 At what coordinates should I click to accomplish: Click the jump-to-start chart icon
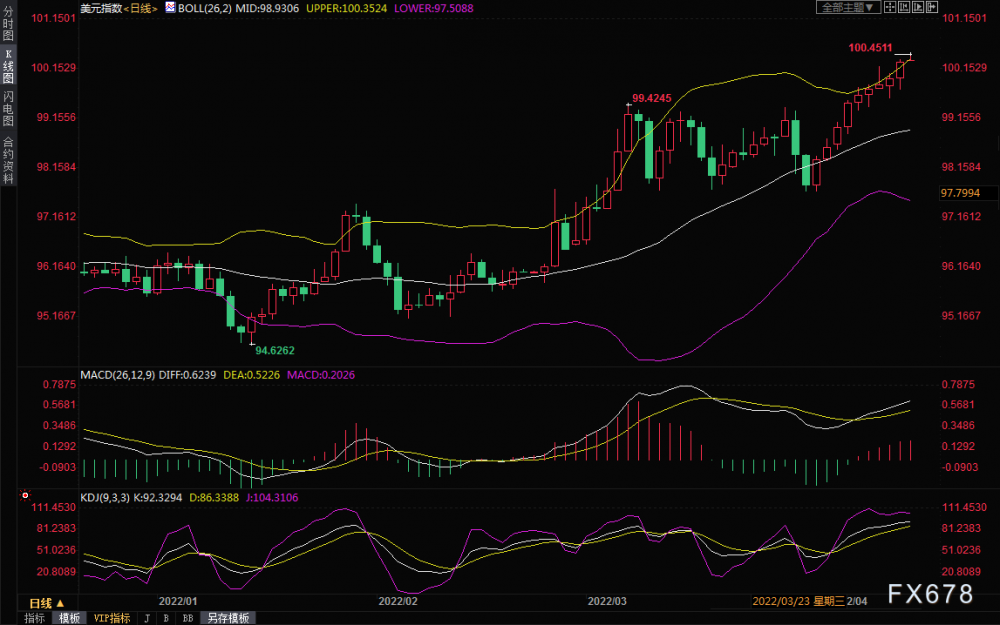[904, 7]
